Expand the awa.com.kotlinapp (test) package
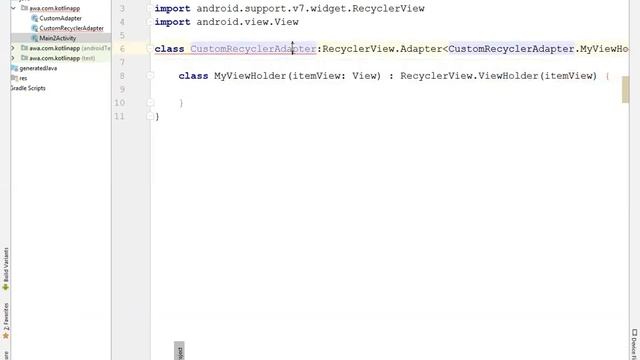This screenshot has width=640, height=360. click(x=13, y=58)
